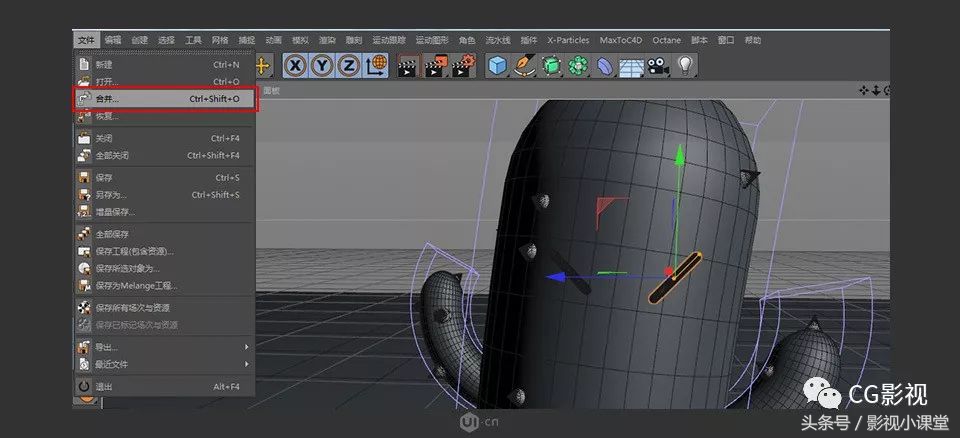Click the yellow move tool arrows icon
Viewport: 960px width, 438px height.
point(264,66)
